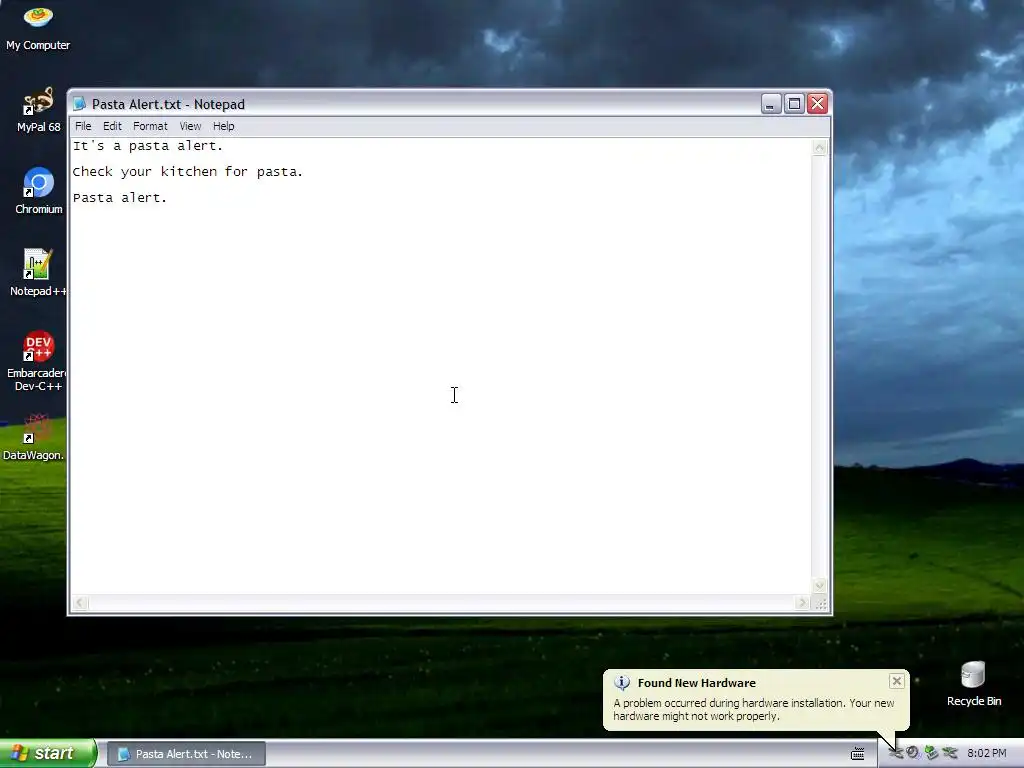Place cursor in the line "Pasta alert."
This screenshot has width=1024, height=768.
coord(120,198)
